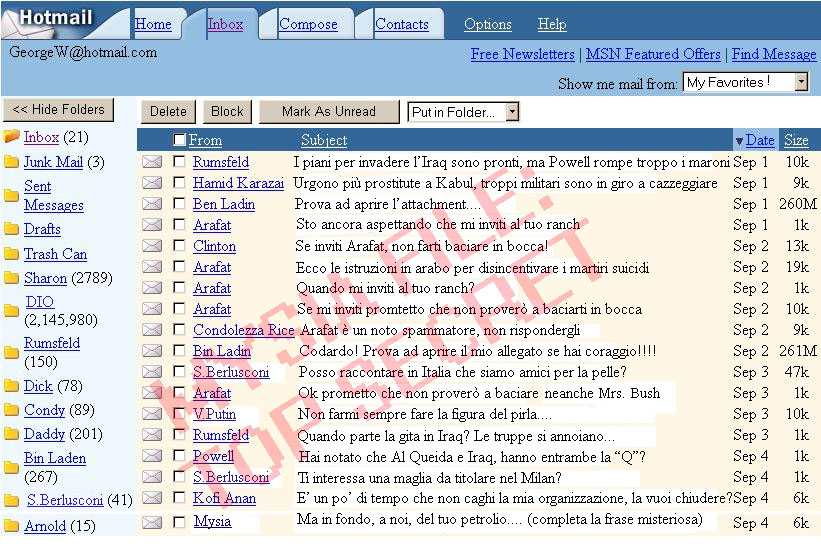Image resolution: width=821 pixels, height=544 pixels.
Task: Open the 'My Favorites !' mail filter dropdown
Action: [746, 82]
